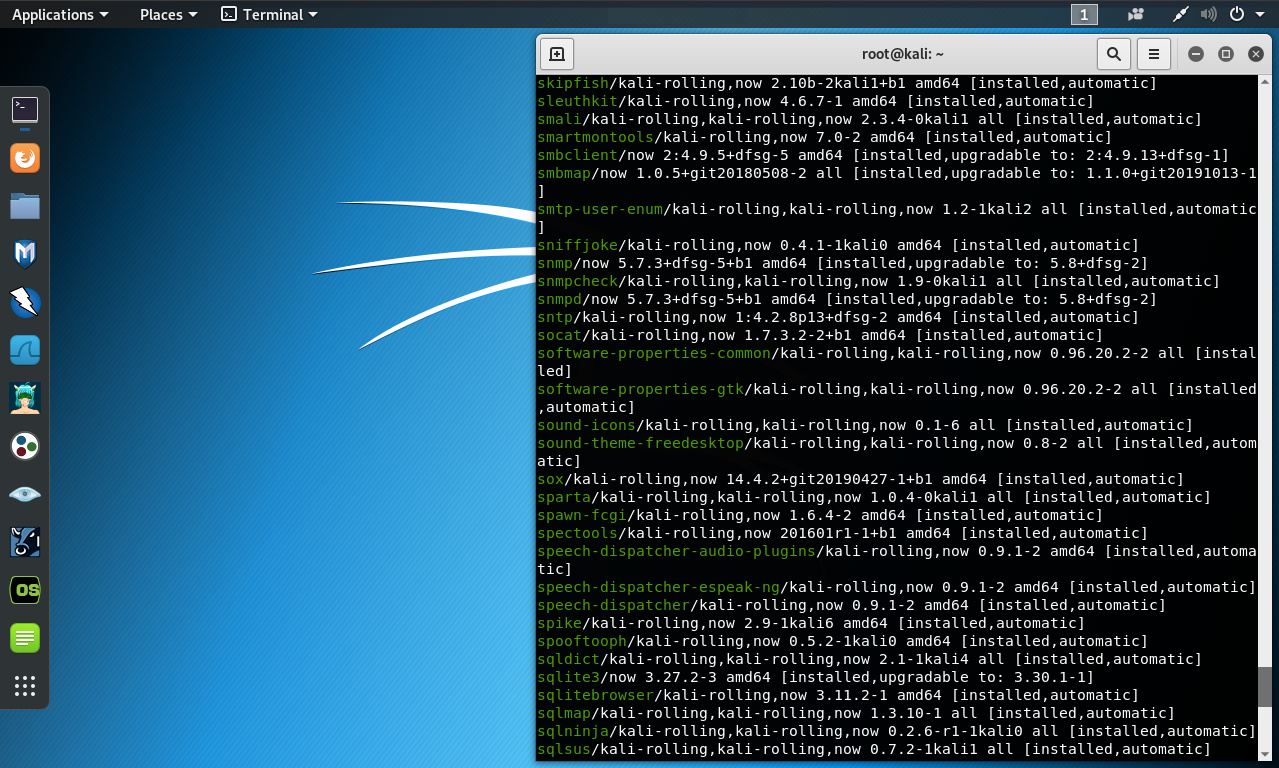Launch Metasploit from the dock
1279x768 pixels.
pyautogui.click(x=25, y=254)
